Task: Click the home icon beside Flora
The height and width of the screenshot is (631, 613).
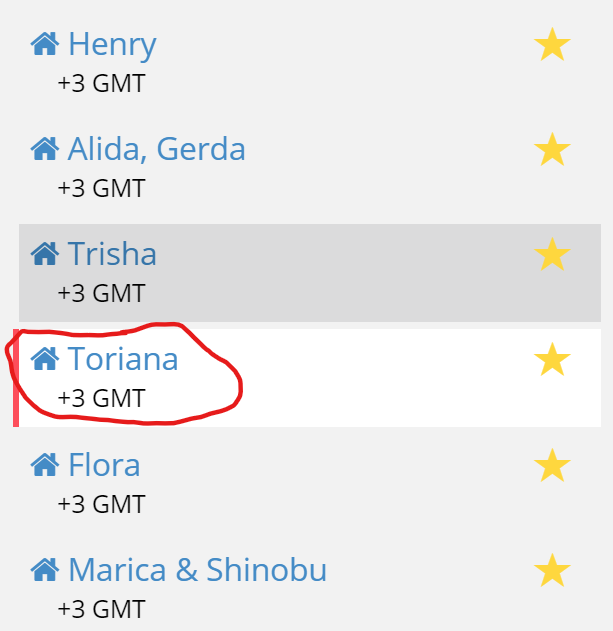Action: [x=45, y=464]
